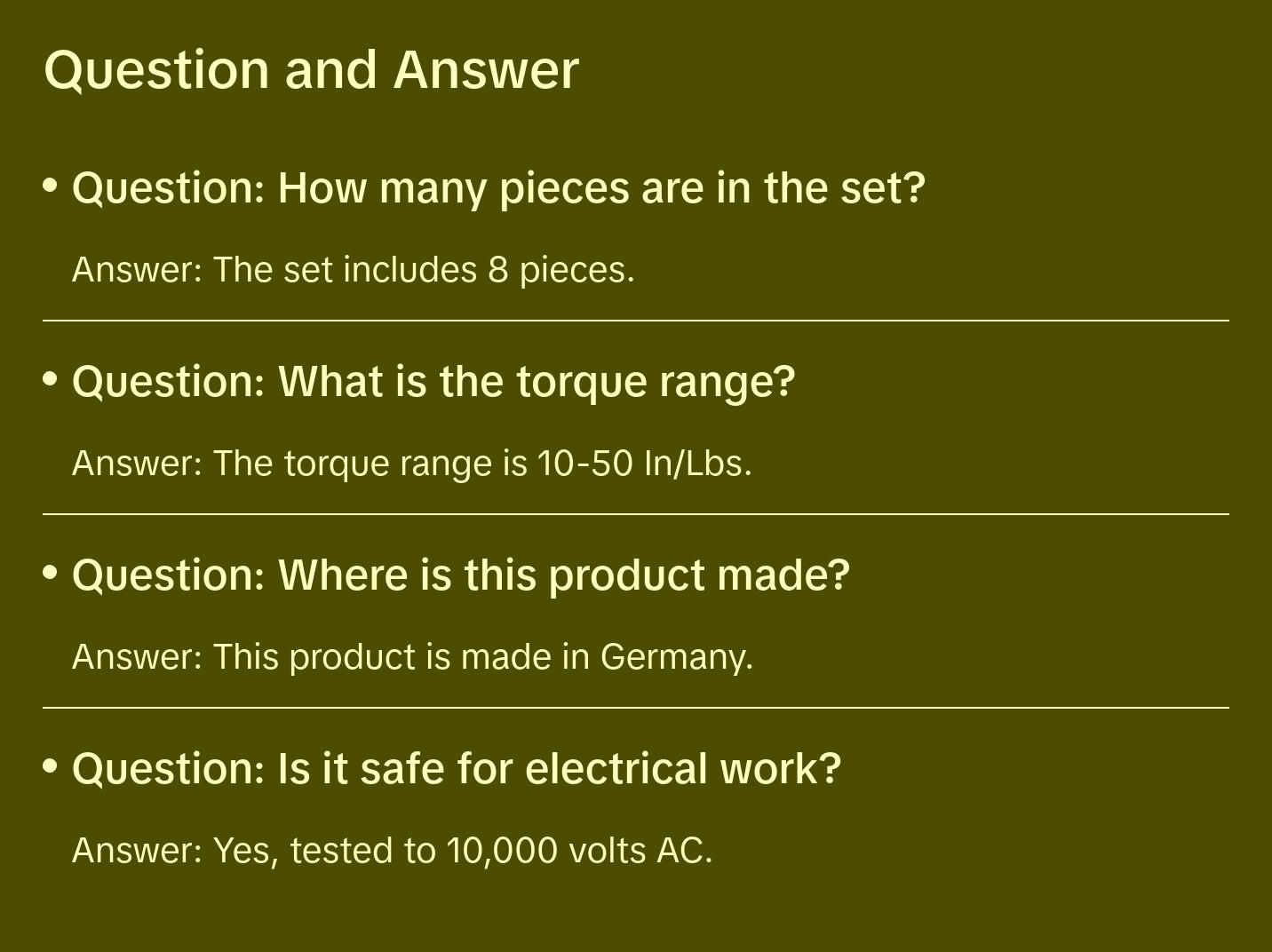Select the "Where is this product made?" question
The width and height of the screenshot is (1272, 952).
coord(461,575)
